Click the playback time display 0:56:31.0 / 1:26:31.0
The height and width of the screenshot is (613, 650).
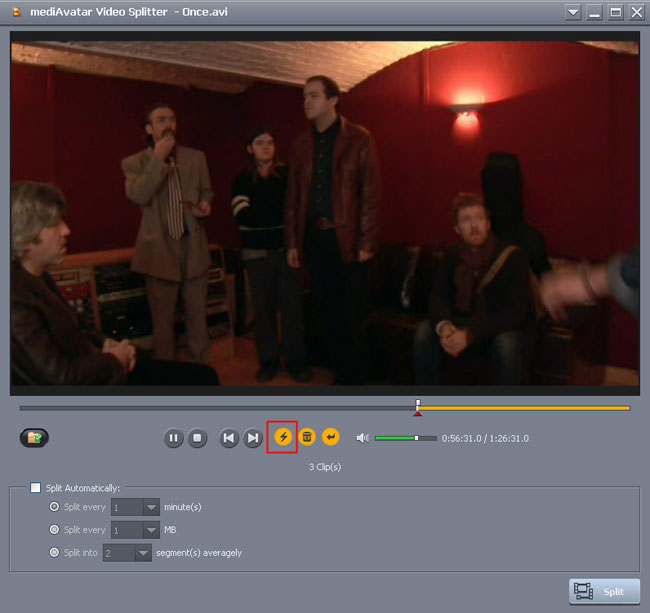click(485, 439)
